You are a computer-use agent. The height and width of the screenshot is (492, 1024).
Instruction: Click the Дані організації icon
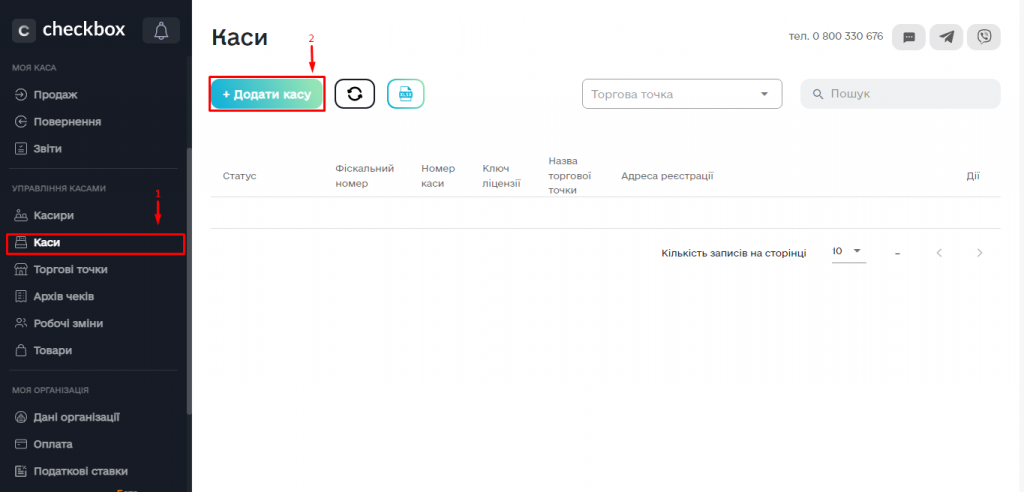[x=21, y=417]
